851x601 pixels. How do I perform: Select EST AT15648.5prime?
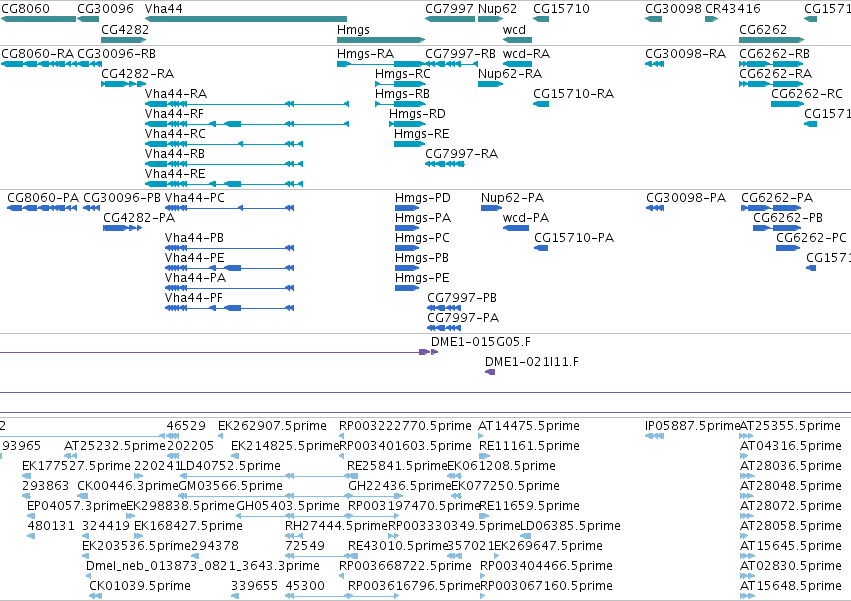point(791,586)
